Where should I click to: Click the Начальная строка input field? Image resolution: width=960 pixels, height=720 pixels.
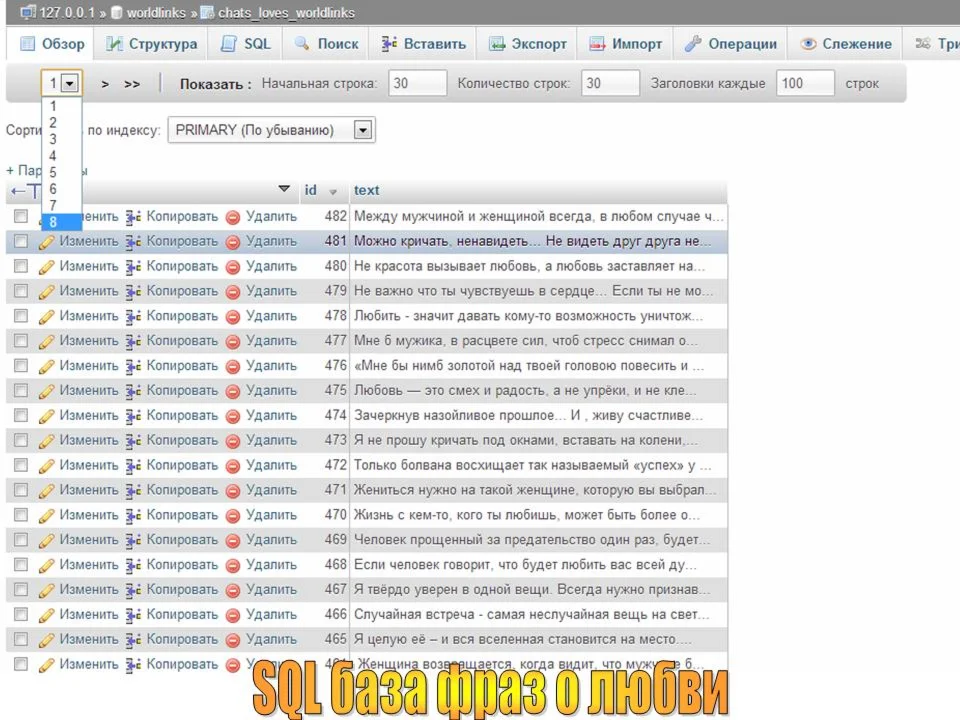[418, 83]
